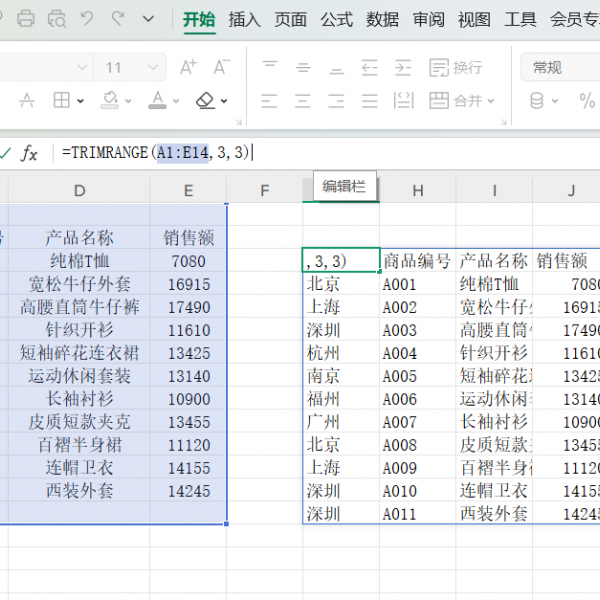Viewport: 600px width, 600px height.
Task: Switch to the 插入 tab
Action: (x=244, y=19)
